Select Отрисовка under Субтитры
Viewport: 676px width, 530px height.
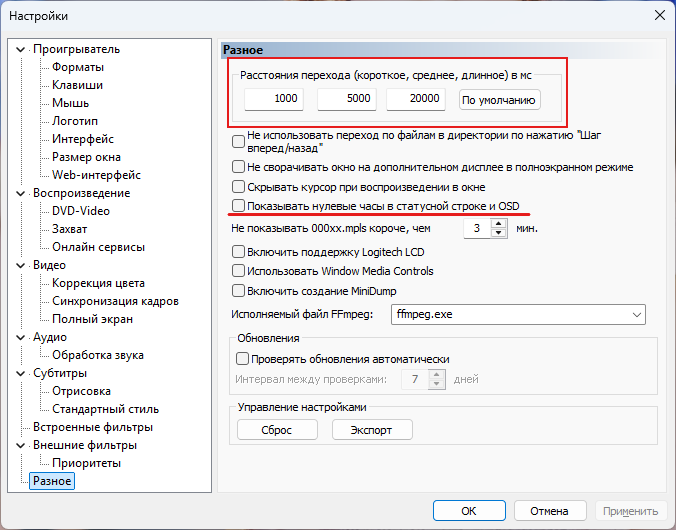tap(81, 391)
